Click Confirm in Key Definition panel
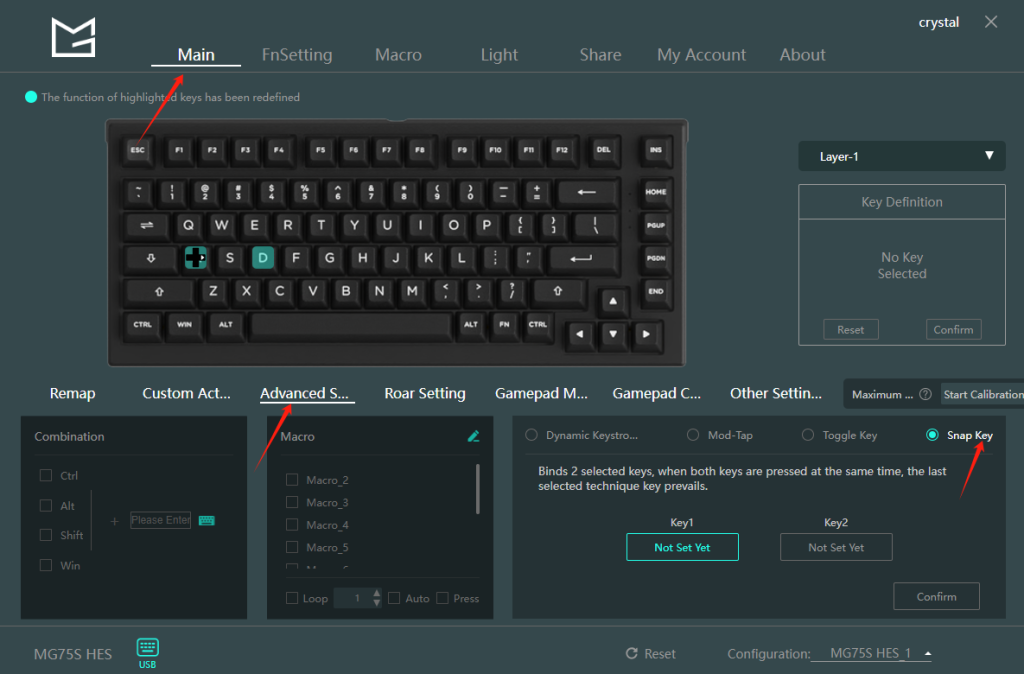Screen dimensions: 1024x674 (953, 330)
